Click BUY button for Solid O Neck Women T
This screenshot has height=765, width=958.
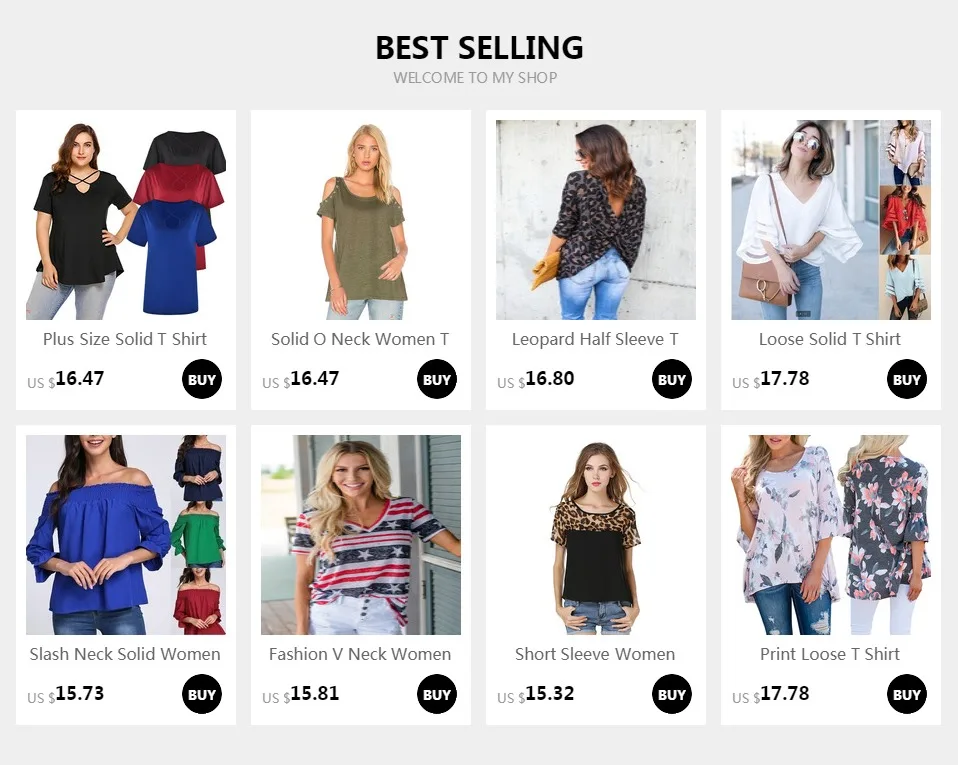point(437,379)
